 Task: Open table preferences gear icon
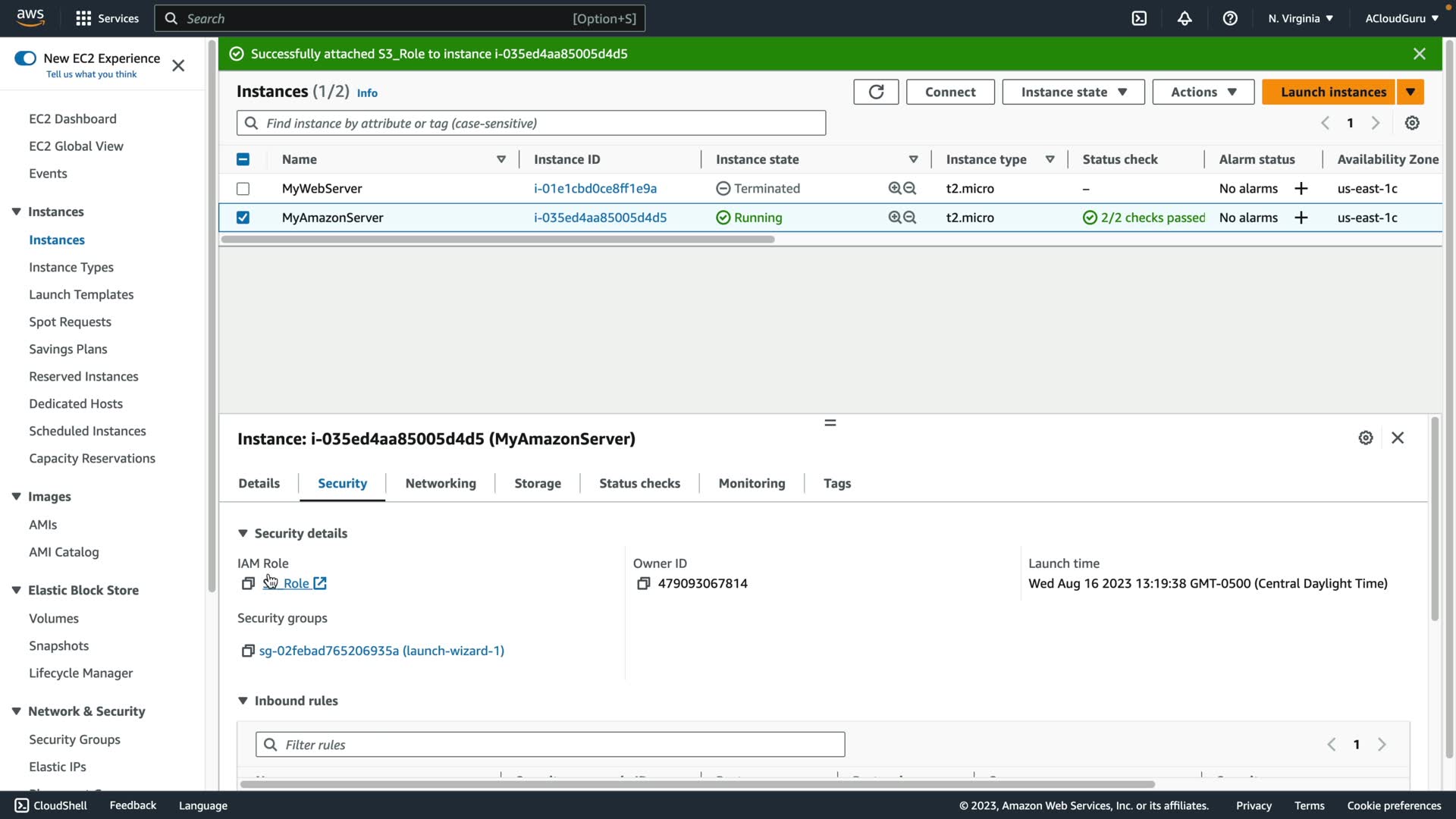pos(1412,123)
